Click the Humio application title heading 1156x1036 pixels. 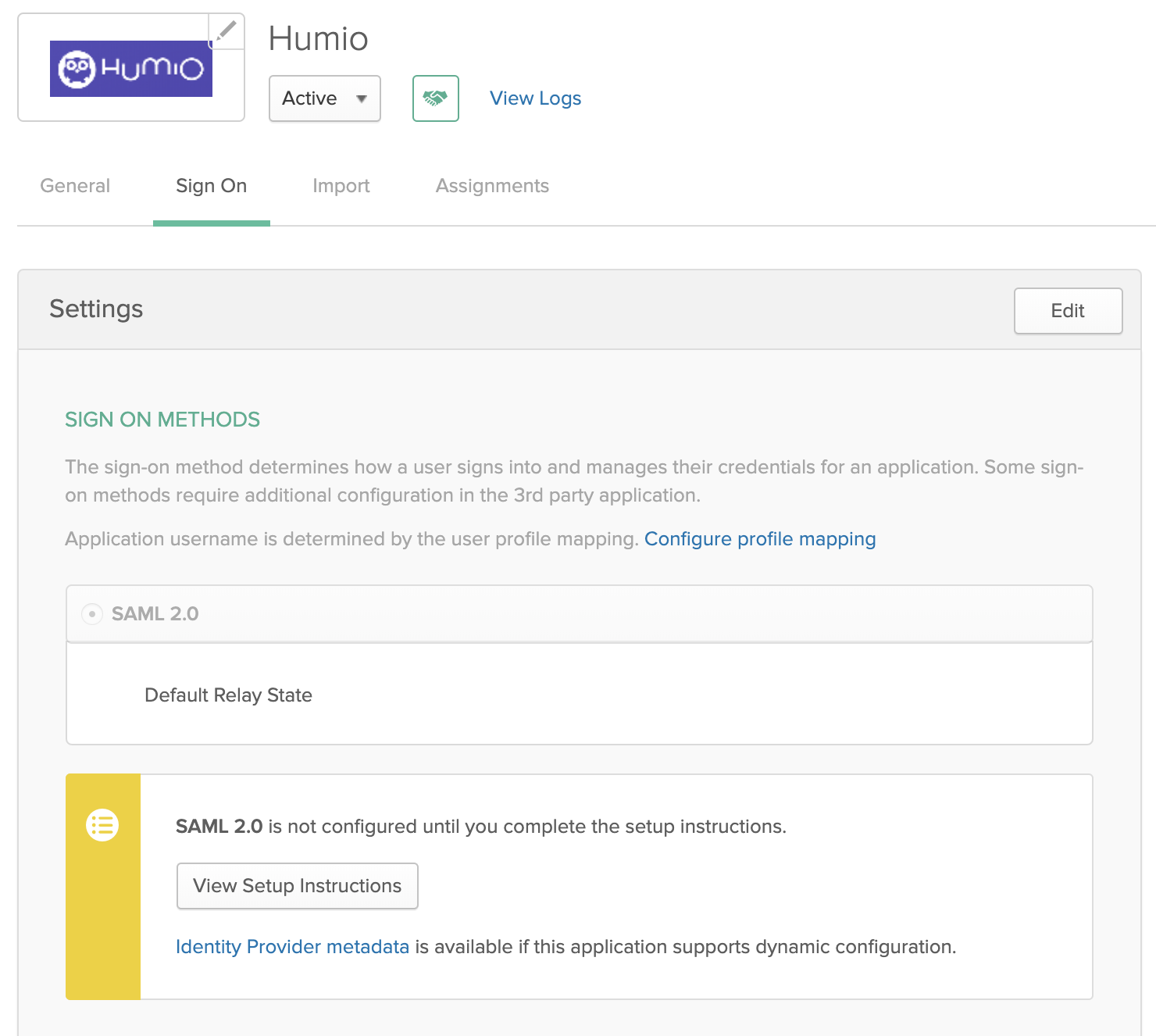[318, 39]
